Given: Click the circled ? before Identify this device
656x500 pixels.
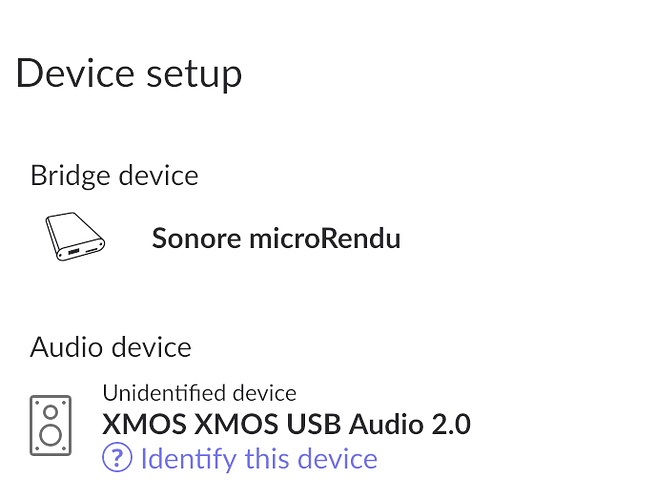Looking at the screenshot, I should pyautogui.click(x=117, y=459).
